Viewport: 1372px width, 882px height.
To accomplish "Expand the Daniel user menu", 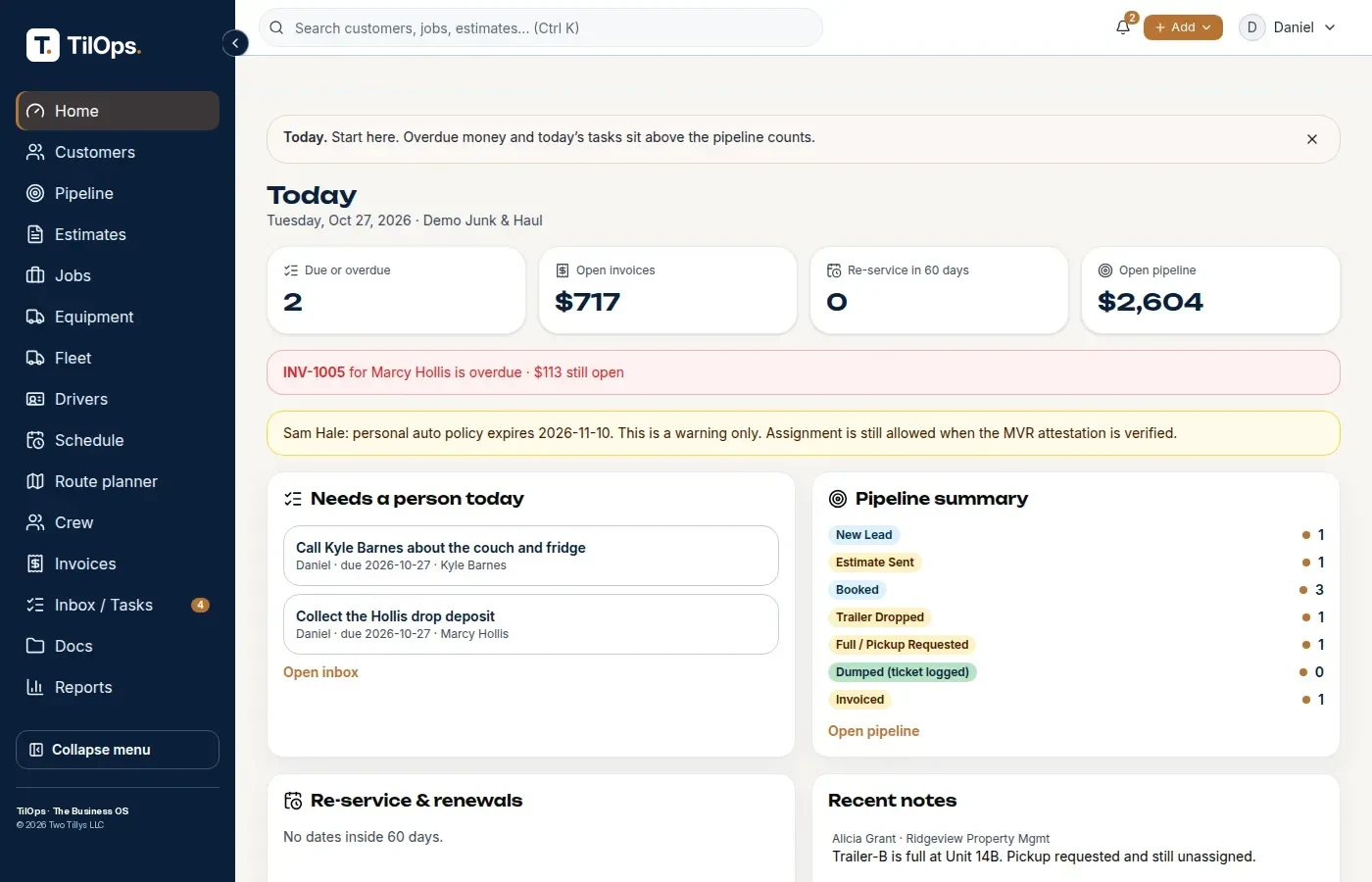I will tap(1288, 27).
